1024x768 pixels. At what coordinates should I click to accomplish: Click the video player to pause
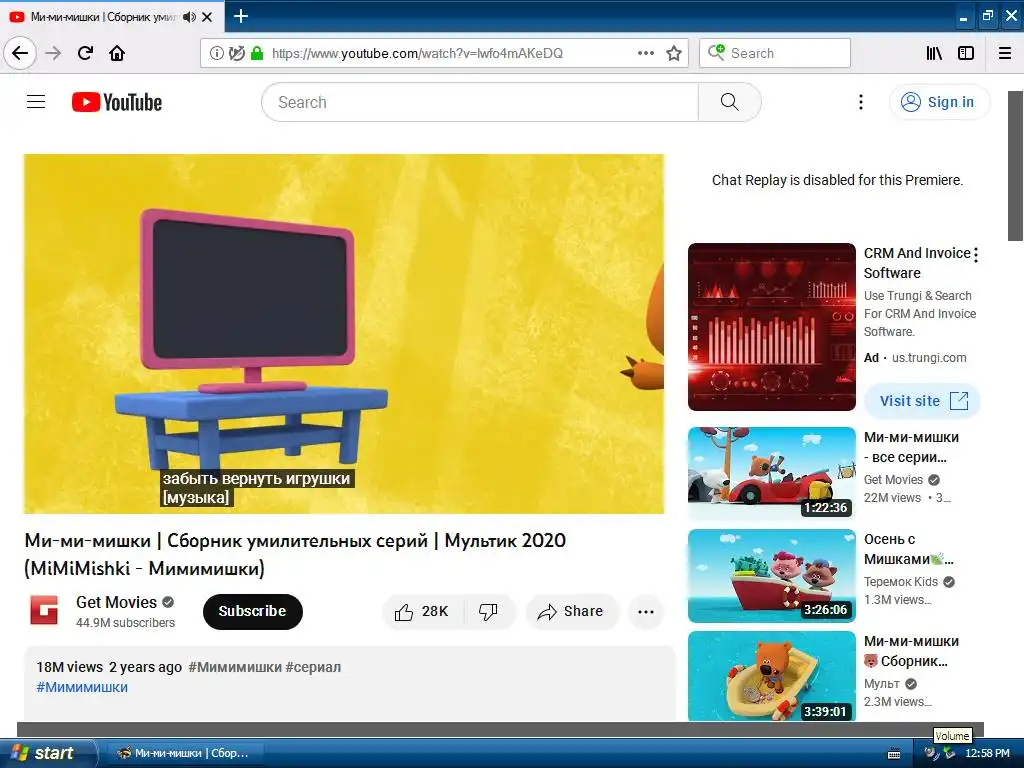[x=344, y=333]
